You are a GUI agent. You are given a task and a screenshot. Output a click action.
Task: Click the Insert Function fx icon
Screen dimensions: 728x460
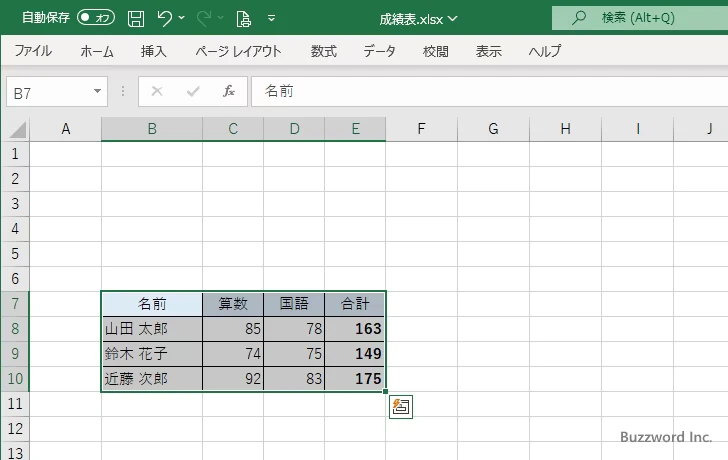(229, 91)
